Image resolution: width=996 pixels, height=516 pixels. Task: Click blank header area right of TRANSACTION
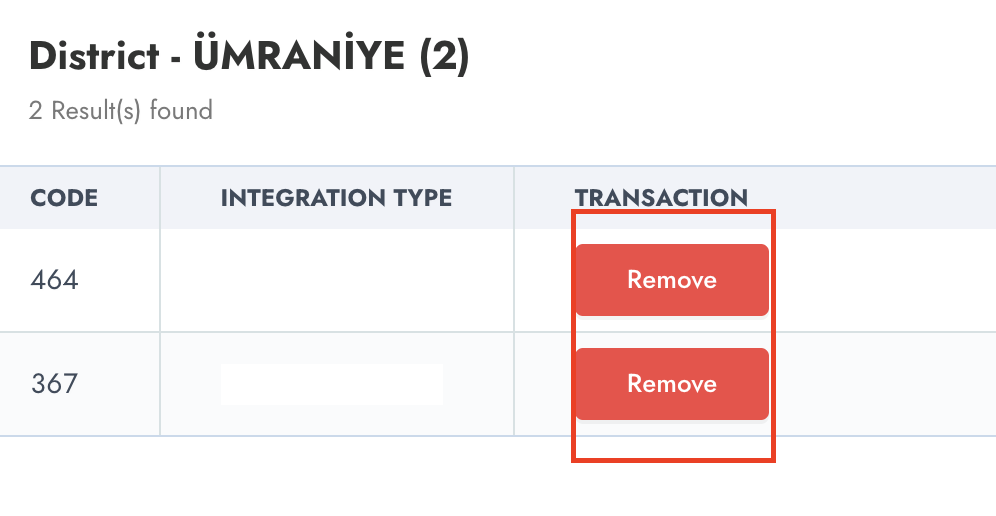(880, 198)
